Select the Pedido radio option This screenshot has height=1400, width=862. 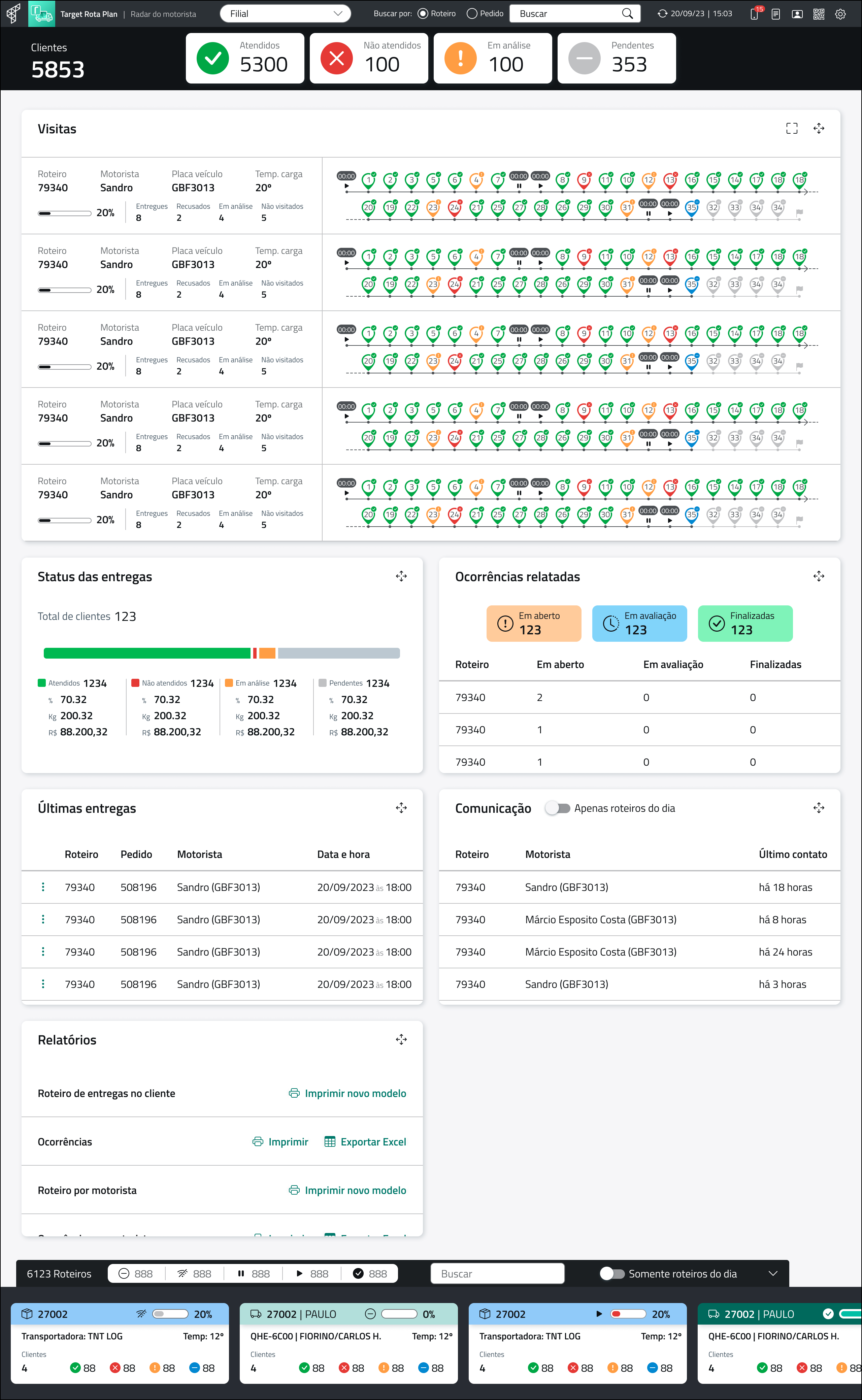[472, 14]
